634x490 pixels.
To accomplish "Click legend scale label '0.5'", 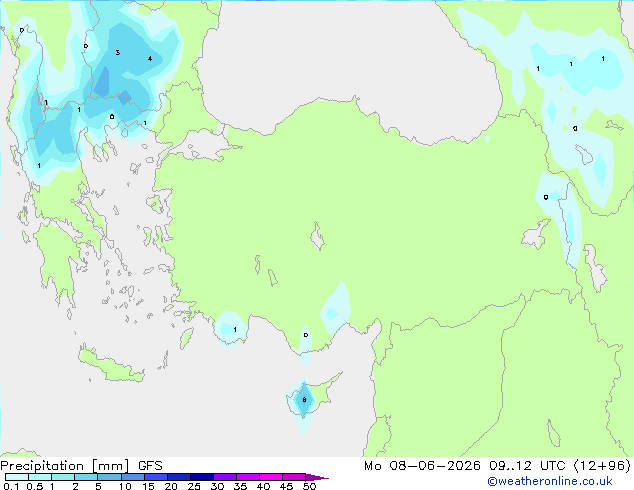I will tap(34, 486).
